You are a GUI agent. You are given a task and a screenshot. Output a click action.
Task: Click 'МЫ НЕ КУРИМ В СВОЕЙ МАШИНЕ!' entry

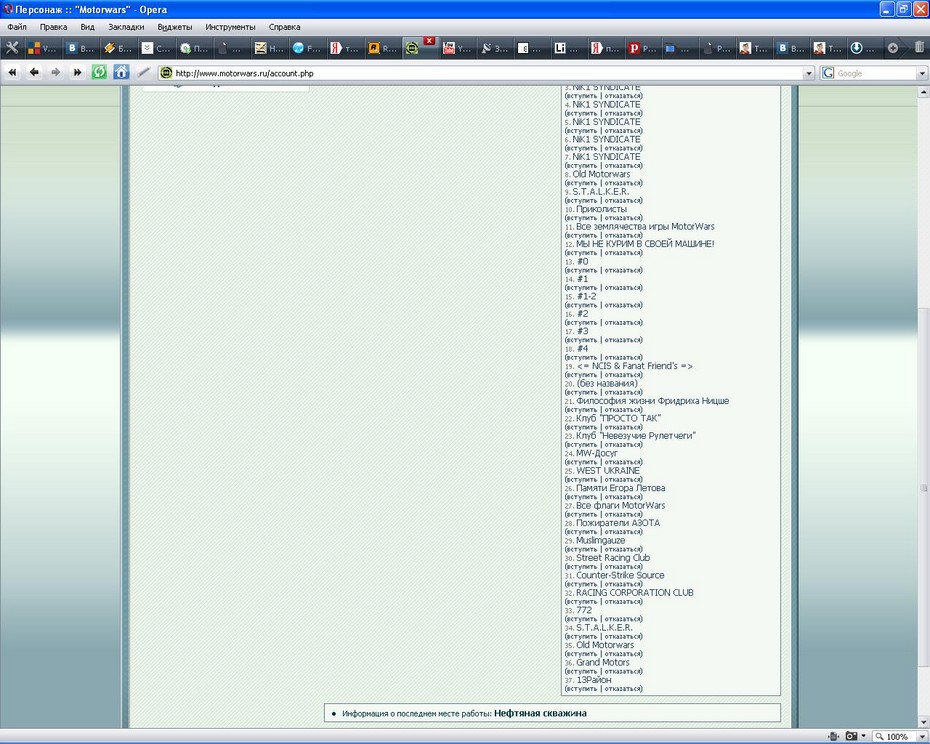[x=645, y=244]
